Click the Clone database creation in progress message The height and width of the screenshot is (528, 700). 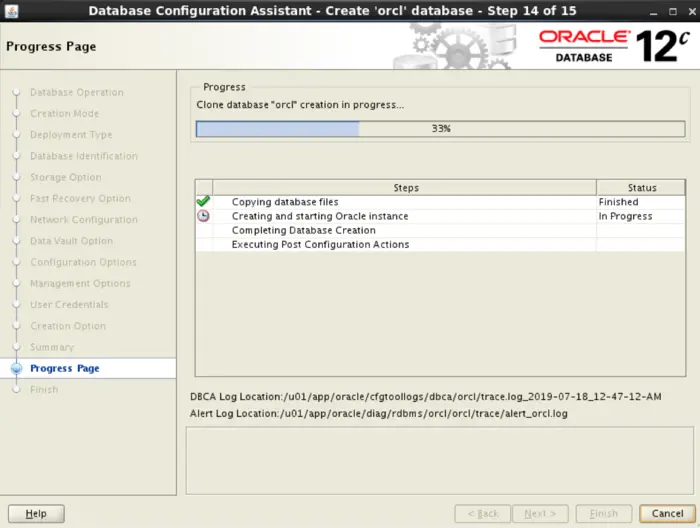click(300, 105)
